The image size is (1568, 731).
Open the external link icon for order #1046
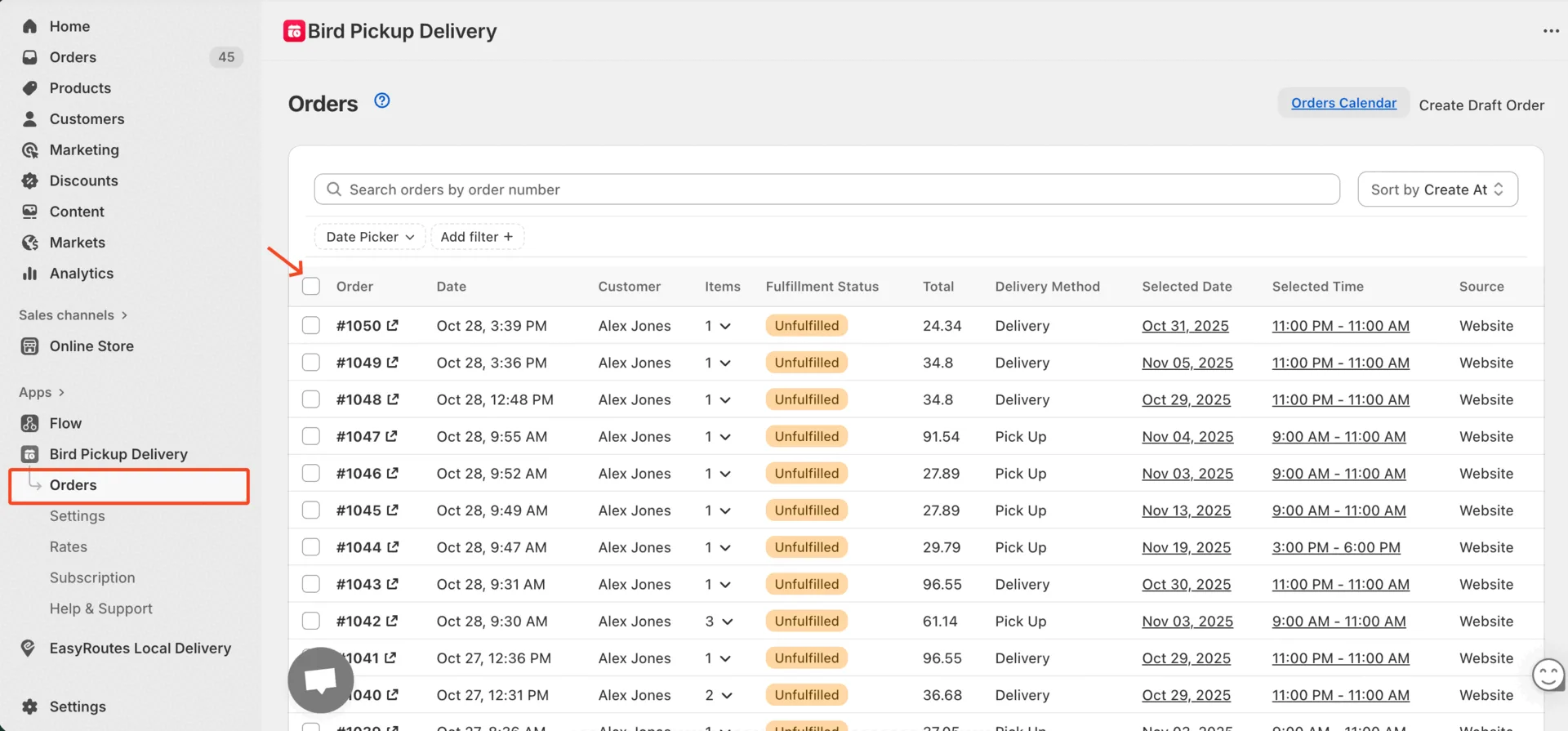[x=393, y=473]
